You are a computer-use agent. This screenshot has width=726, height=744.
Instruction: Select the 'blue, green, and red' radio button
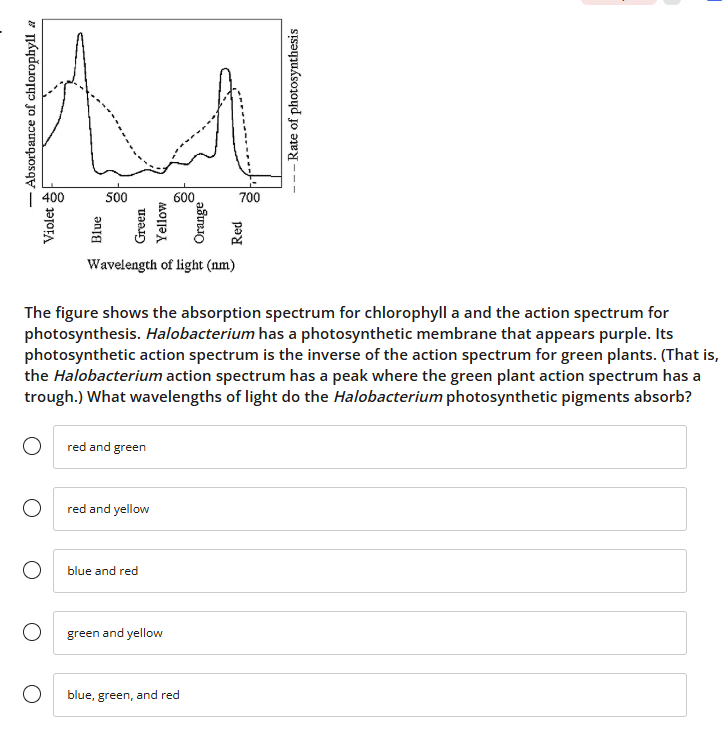tap(33, 695)
